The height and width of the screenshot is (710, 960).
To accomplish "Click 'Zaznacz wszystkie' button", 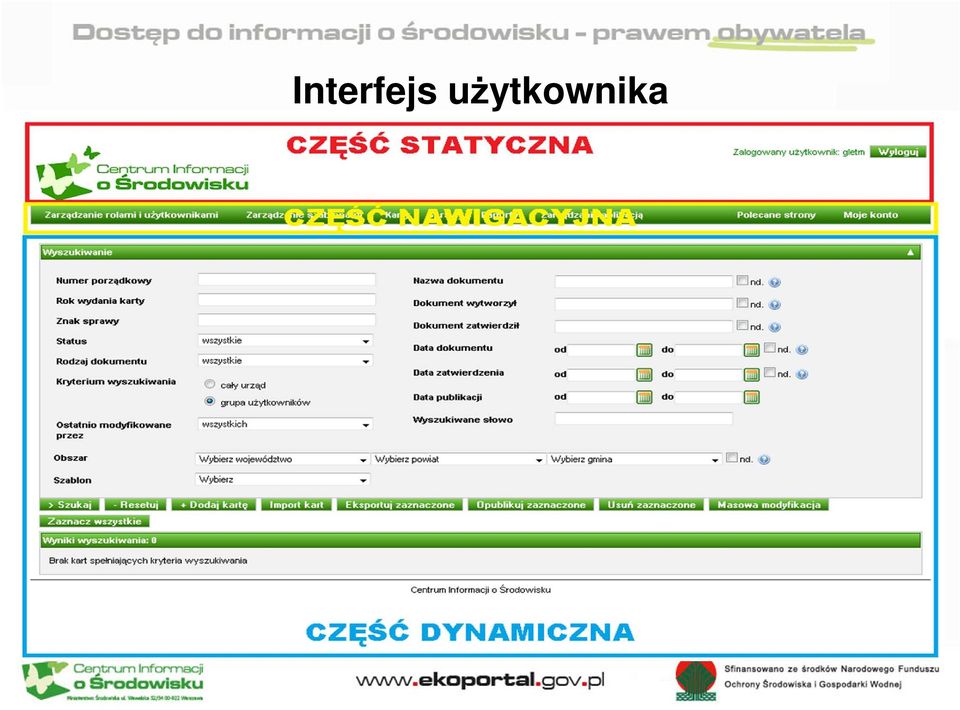I will click(94, 521).
